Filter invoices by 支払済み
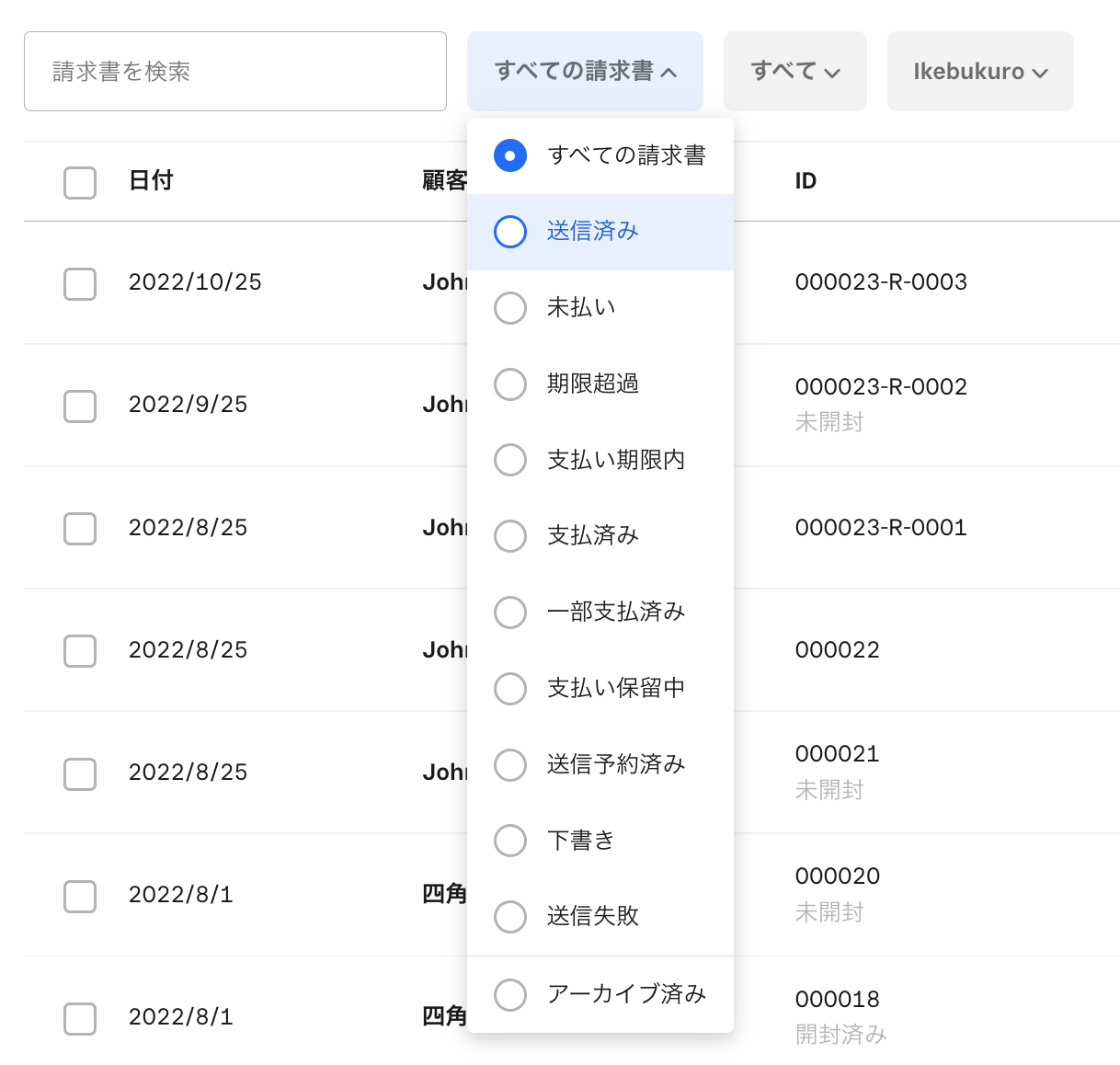 [592, 536]
